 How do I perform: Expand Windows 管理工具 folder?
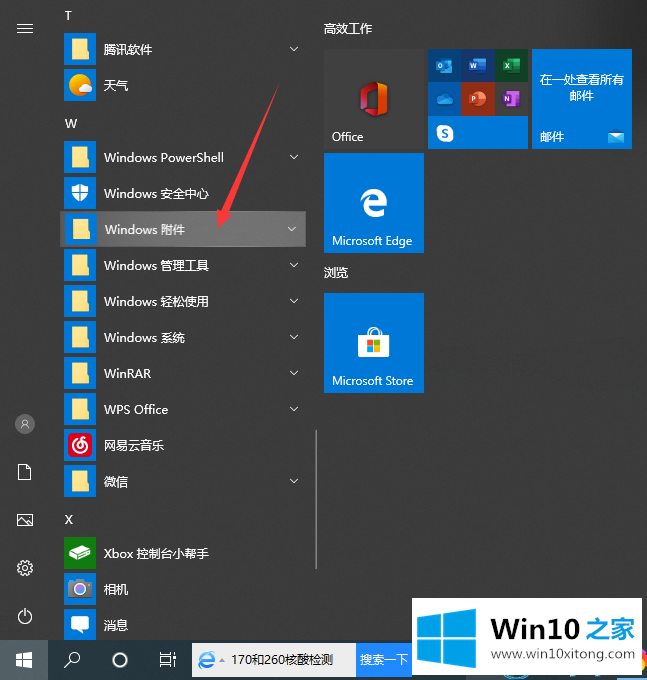point(184,265)
